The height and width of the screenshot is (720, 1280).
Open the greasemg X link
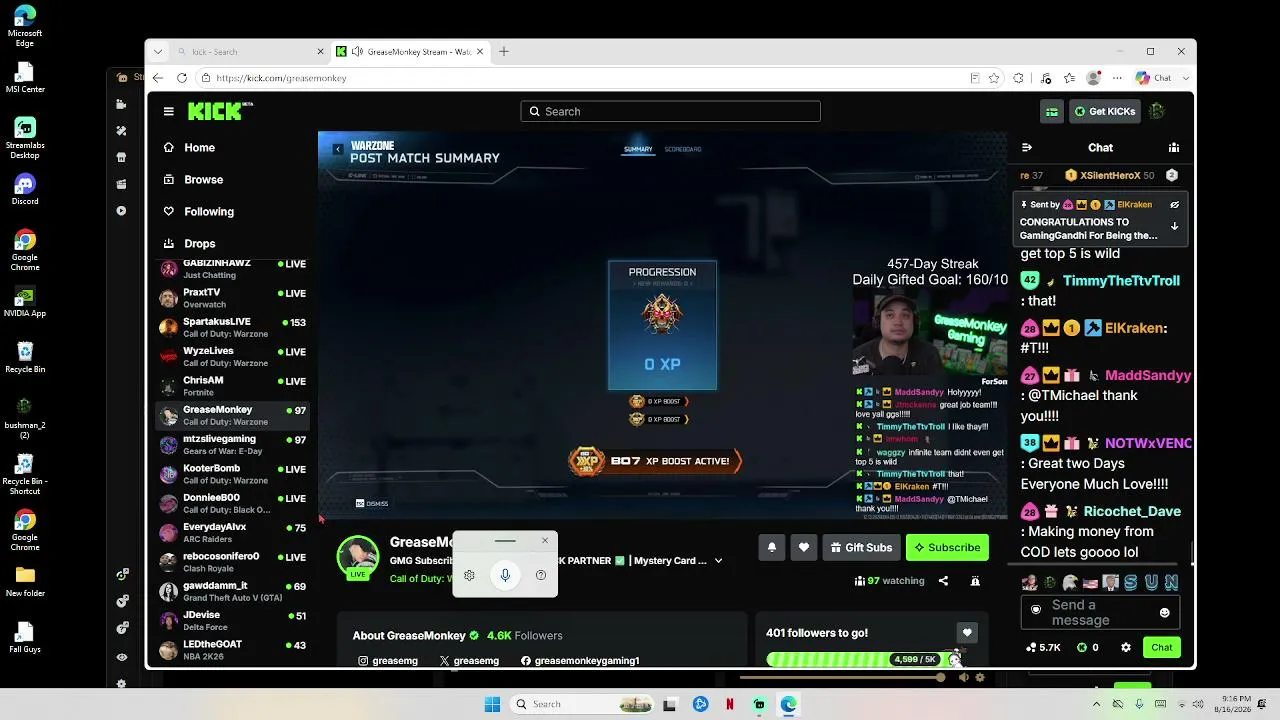tap(469, 661)
